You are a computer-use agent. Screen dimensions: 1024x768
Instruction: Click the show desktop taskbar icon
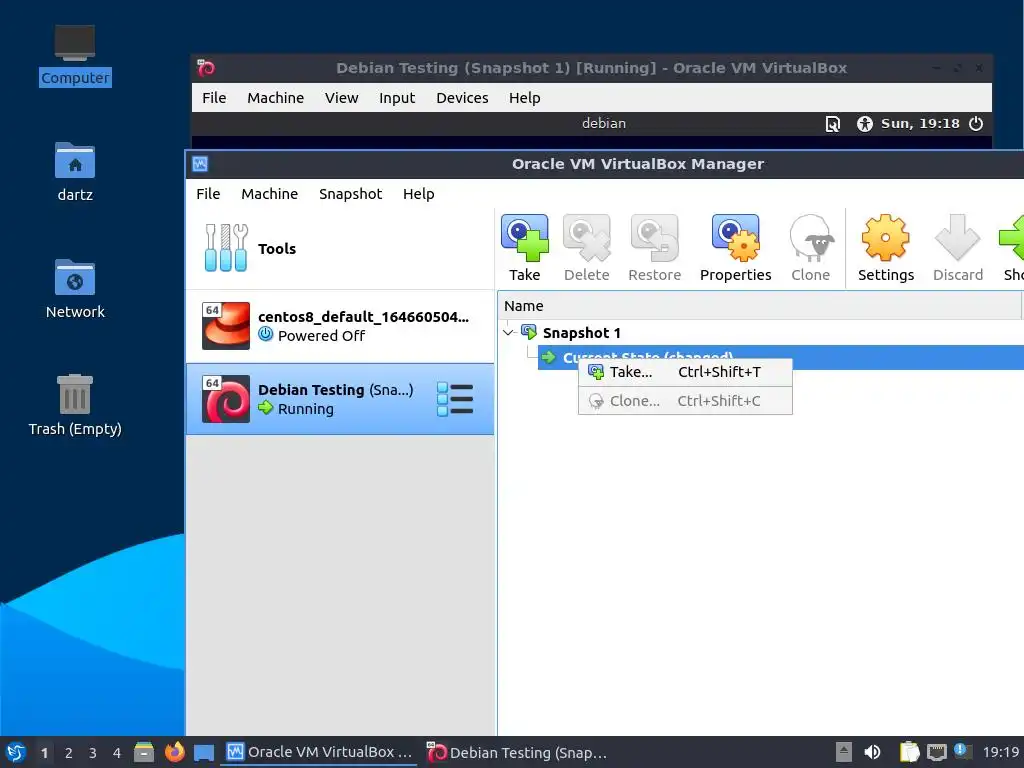(x=204, y=752)
